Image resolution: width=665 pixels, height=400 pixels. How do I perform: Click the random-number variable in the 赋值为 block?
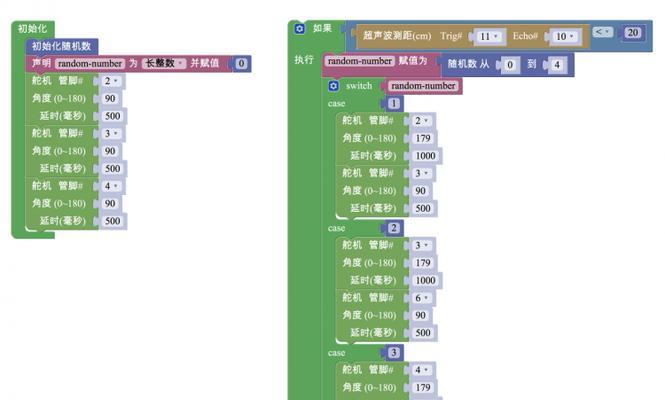coord(360,61)
